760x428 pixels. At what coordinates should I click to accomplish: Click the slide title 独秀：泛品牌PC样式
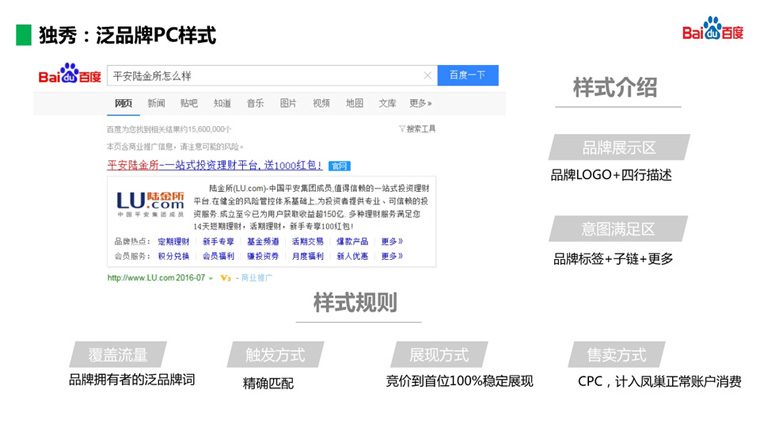pyautogui.click(x=127, y=35)
